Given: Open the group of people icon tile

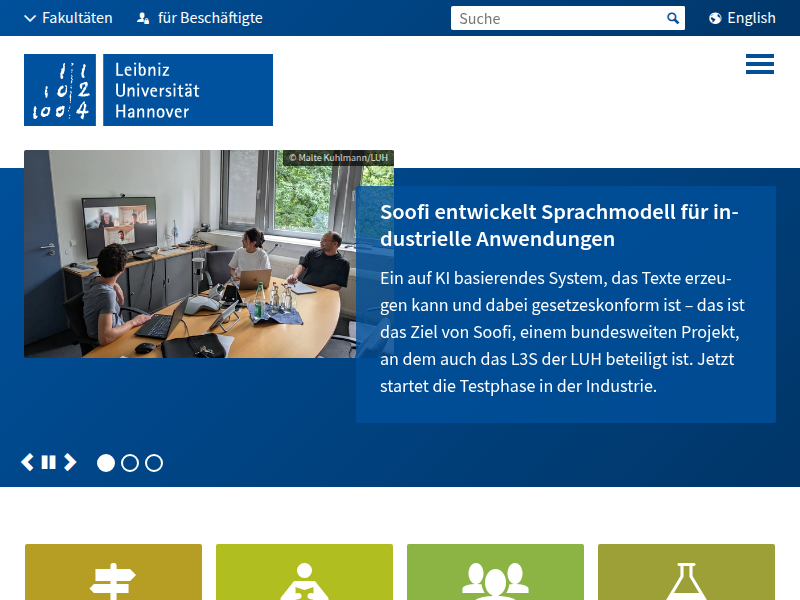Looking at the screenshot, I should tap(495, 572).
